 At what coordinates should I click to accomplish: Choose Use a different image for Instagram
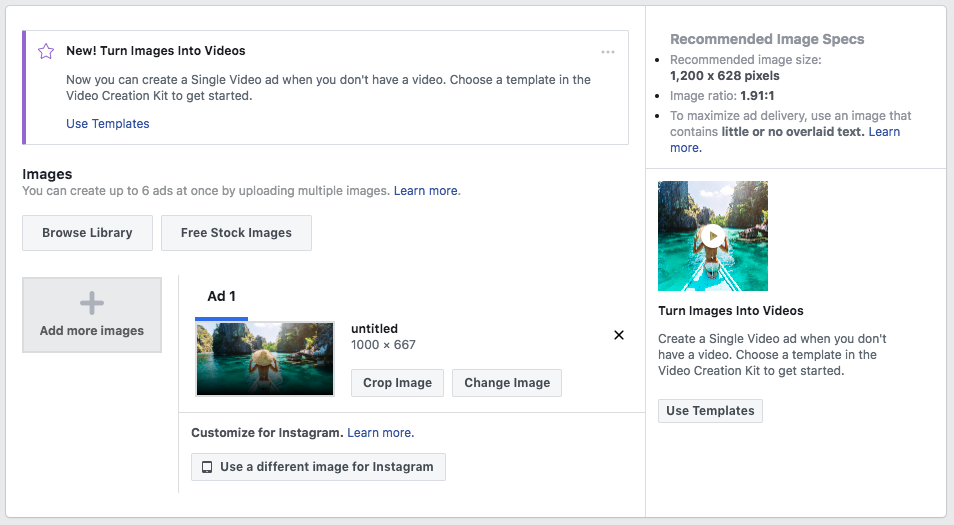click(318, 467)
